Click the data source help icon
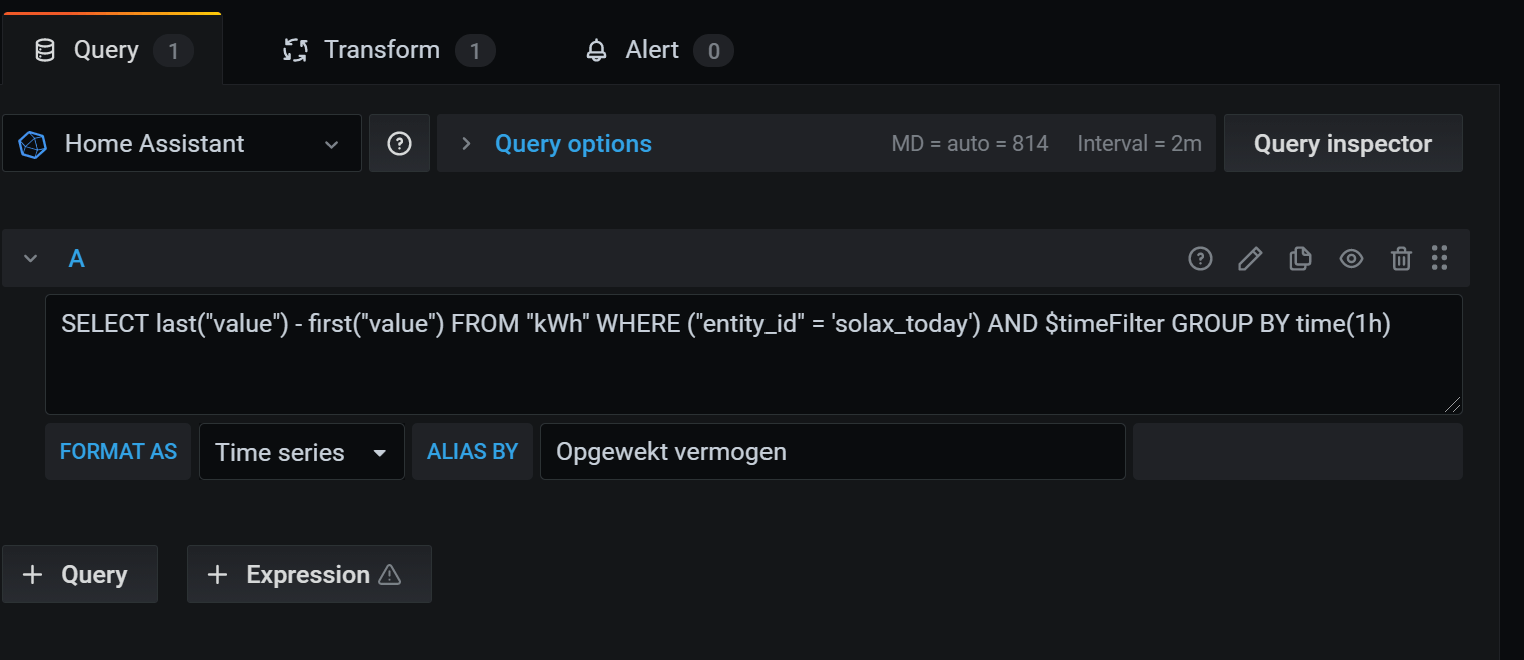 coord(399,144)
